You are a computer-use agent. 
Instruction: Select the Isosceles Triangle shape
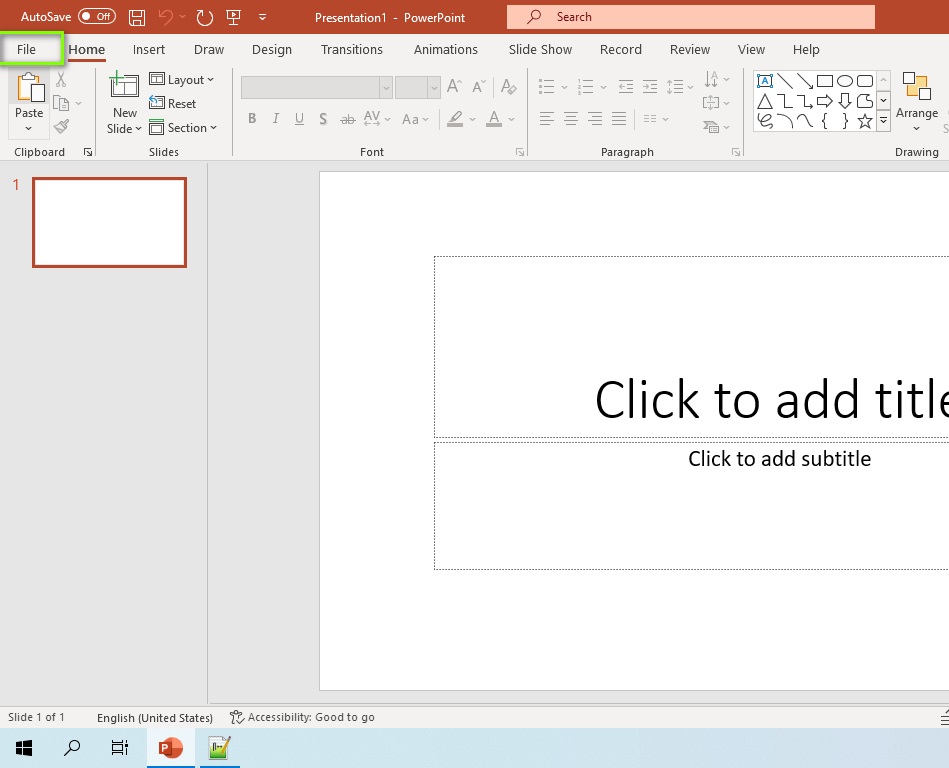pyautogui.click(x=765, y=101)
